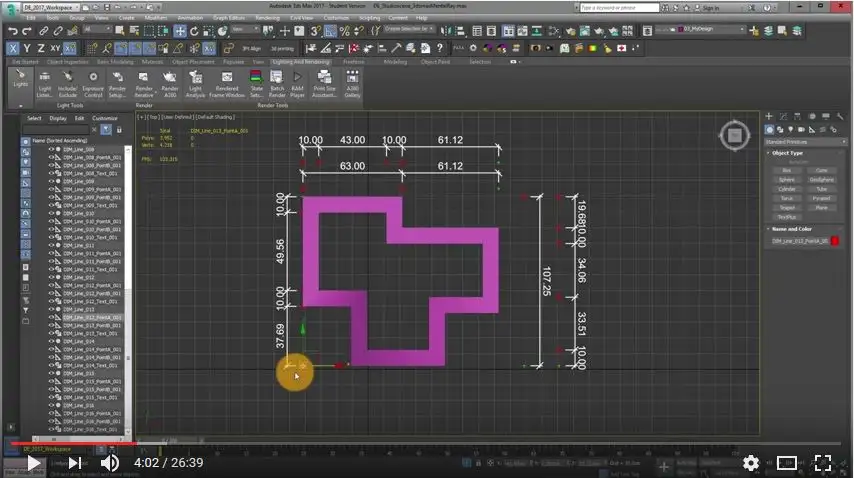Image resolution: width=854 pixels, height=478 pixels.
Task: Open the scene explorer Customize menu
Action: 105,118
